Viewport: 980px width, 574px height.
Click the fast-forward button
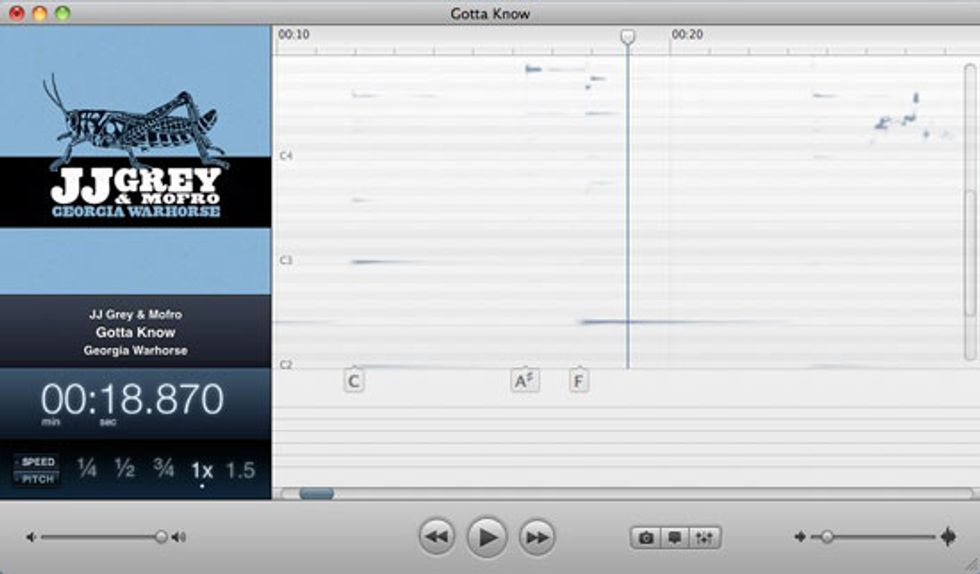(x=537, y=536)
